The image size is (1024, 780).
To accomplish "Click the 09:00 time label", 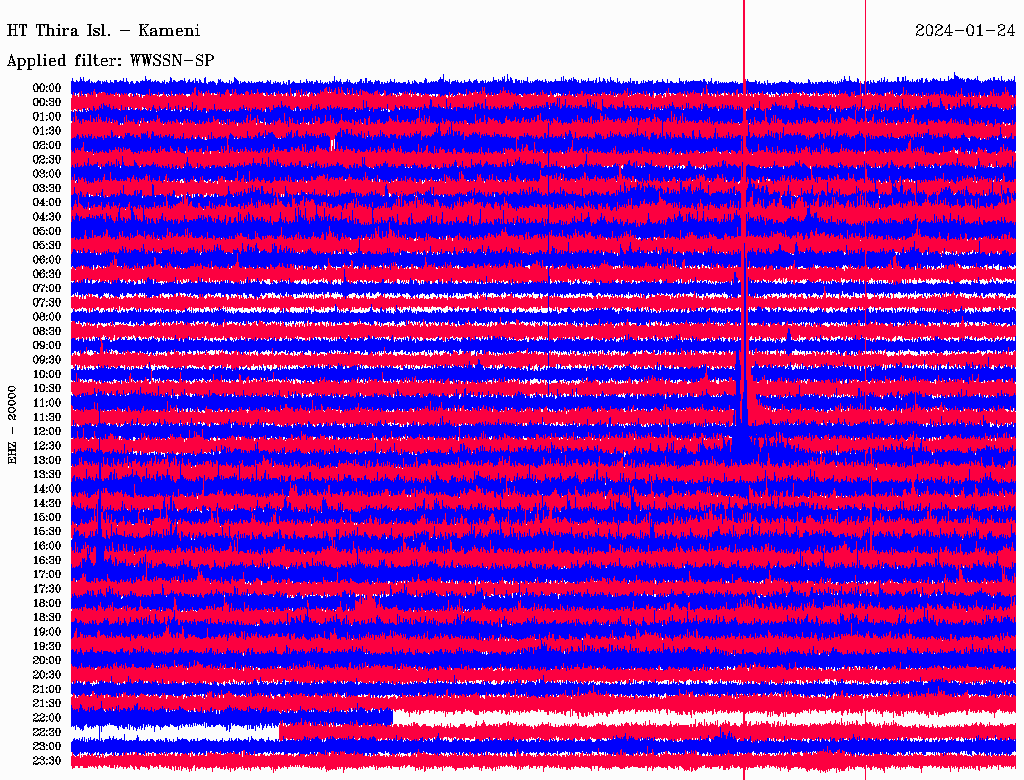I will click(x=47, y=346).
